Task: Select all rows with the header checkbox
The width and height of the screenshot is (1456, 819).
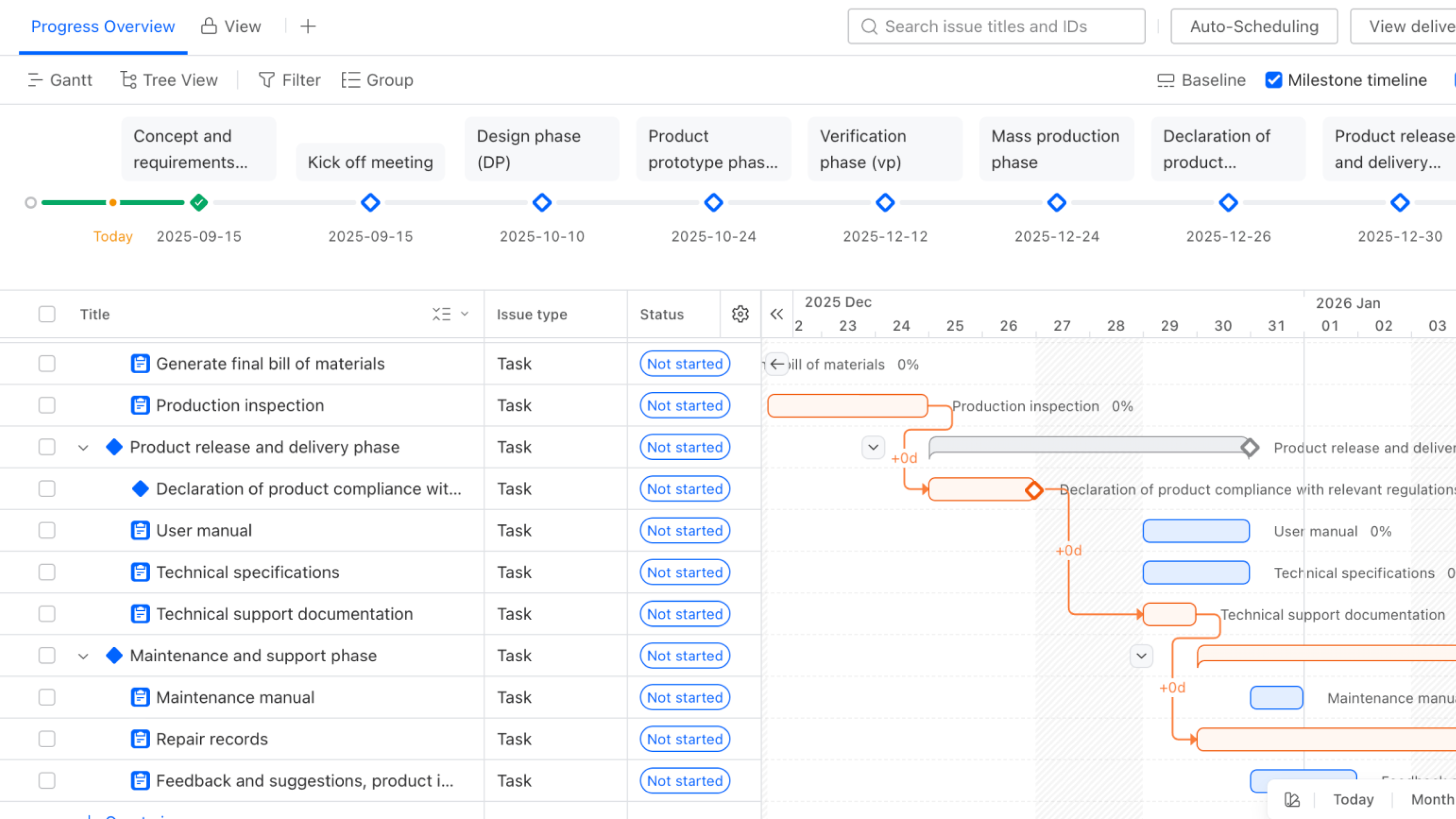Action: [47, 313]
